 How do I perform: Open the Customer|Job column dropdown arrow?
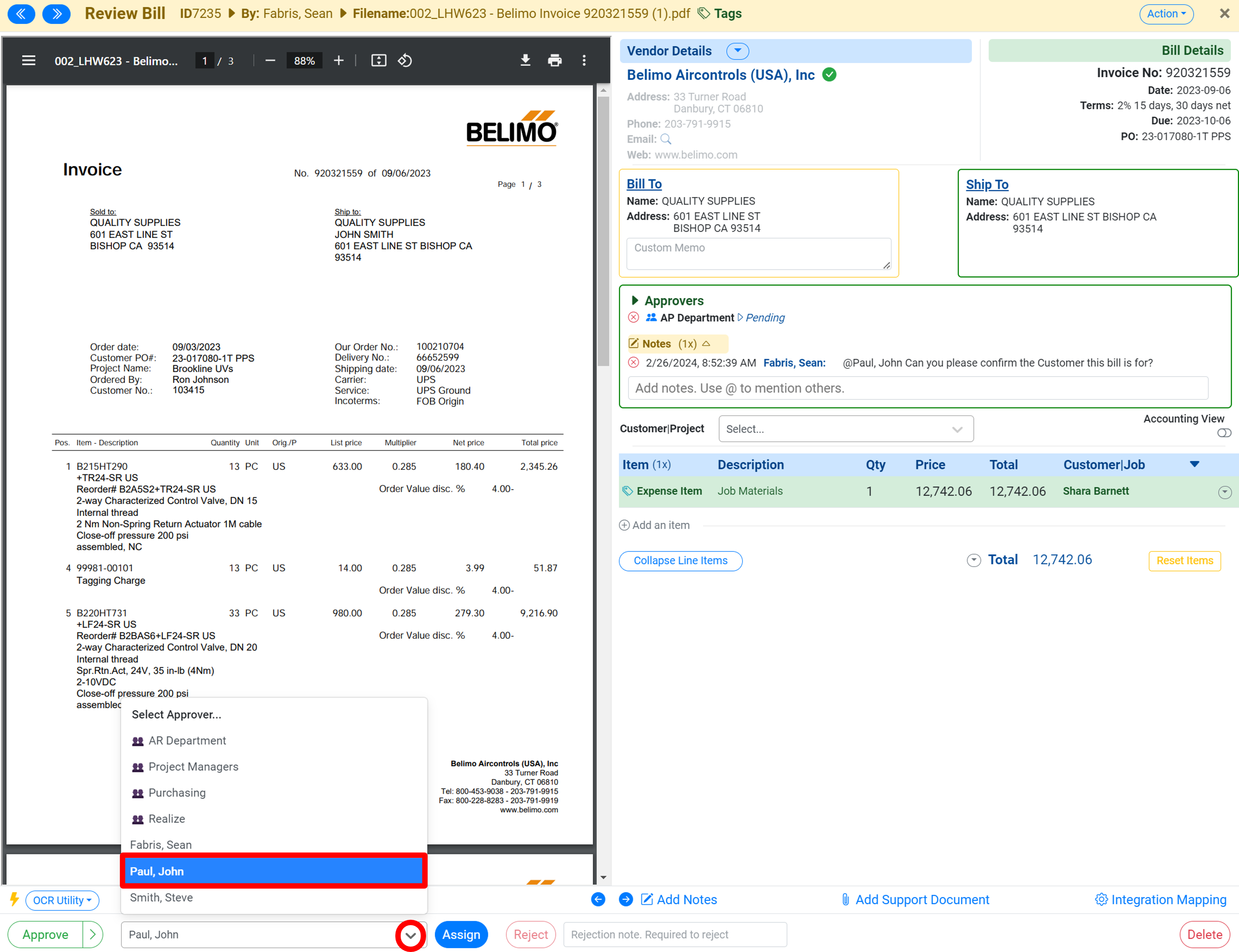(x=1194, y=465)
